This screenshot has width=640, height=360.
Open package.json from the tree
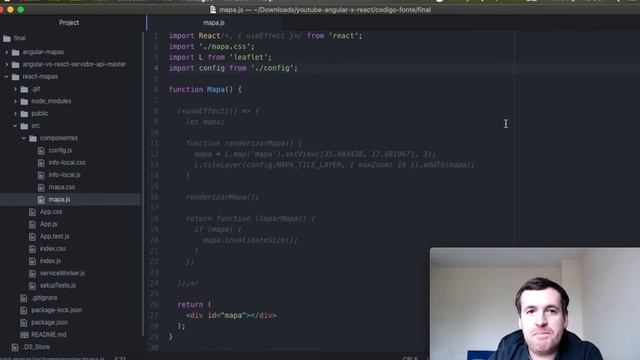pyautogui.click(x=50, y=322)
